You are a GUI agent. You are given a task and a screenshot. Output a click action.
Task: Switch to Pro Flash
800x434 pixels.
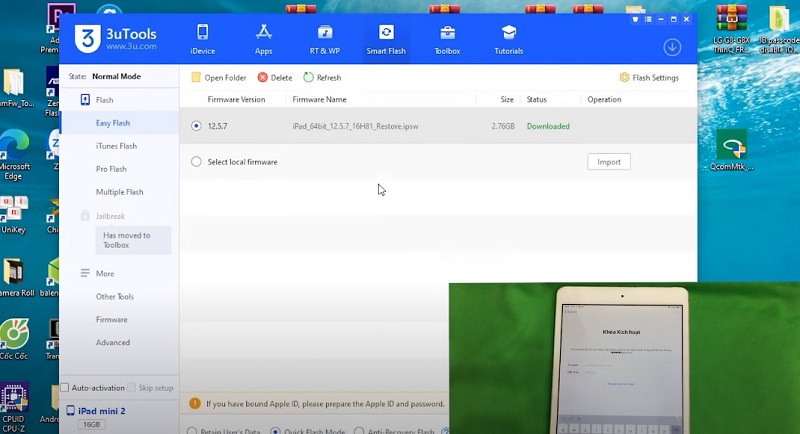[x=111, y=169]
